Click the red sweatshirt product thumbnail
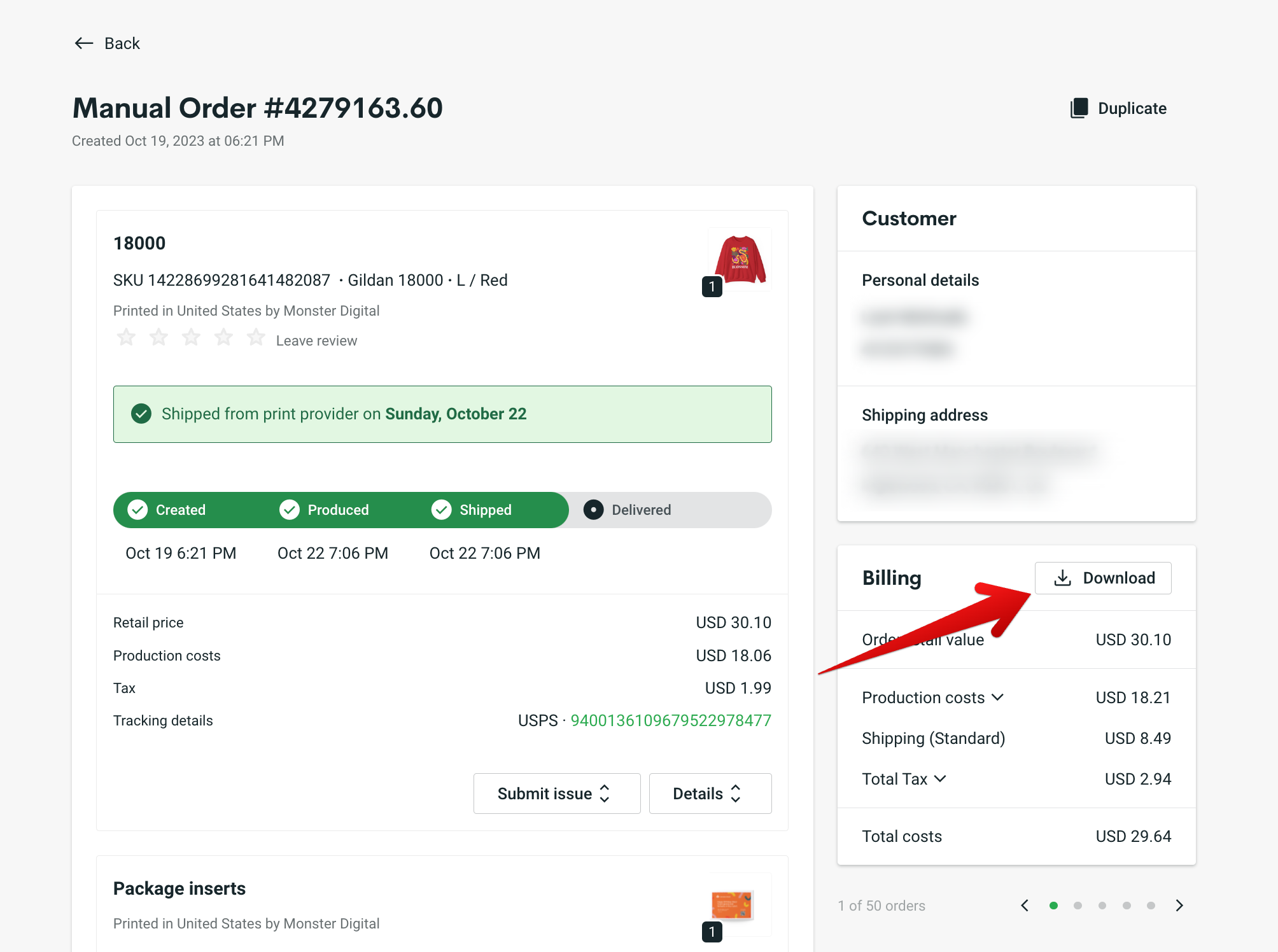The image size is (1278, 952). click(739, 258)
